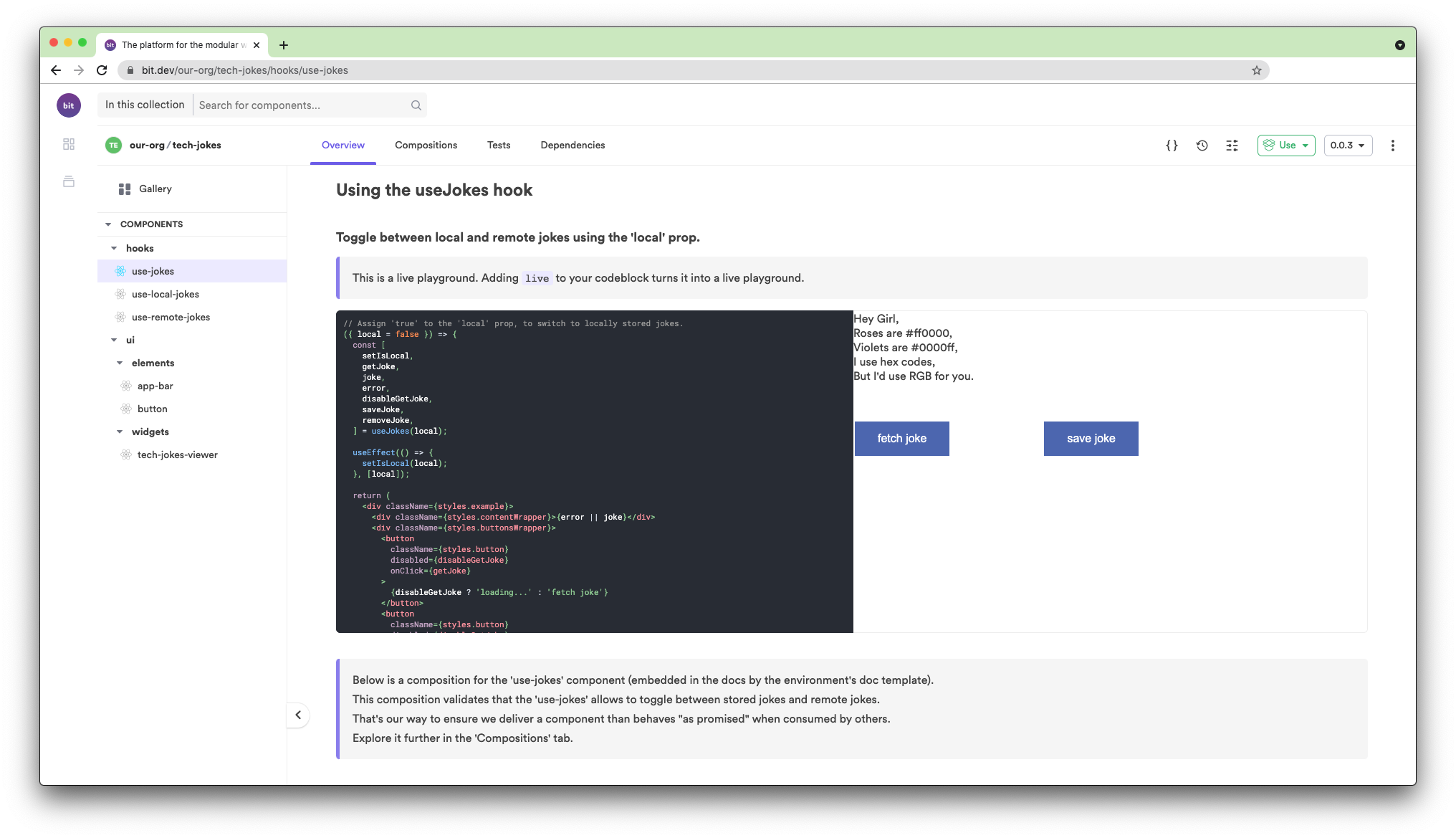
Task: Click the bit logo avatar
Action: [69, 105]
